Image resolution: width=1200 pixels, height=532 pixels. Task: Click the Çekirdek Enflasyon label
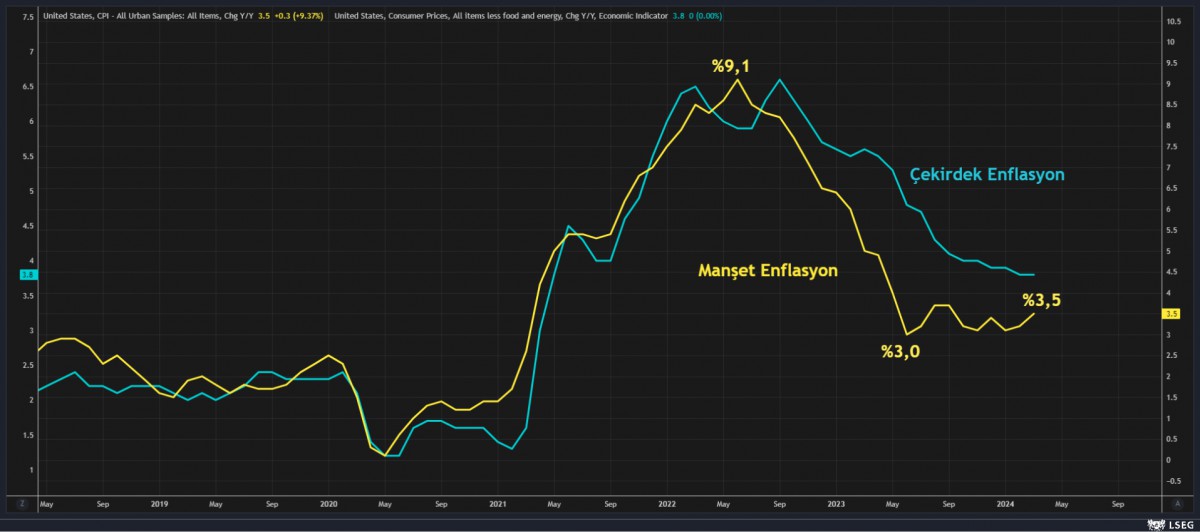click(986, 175)
